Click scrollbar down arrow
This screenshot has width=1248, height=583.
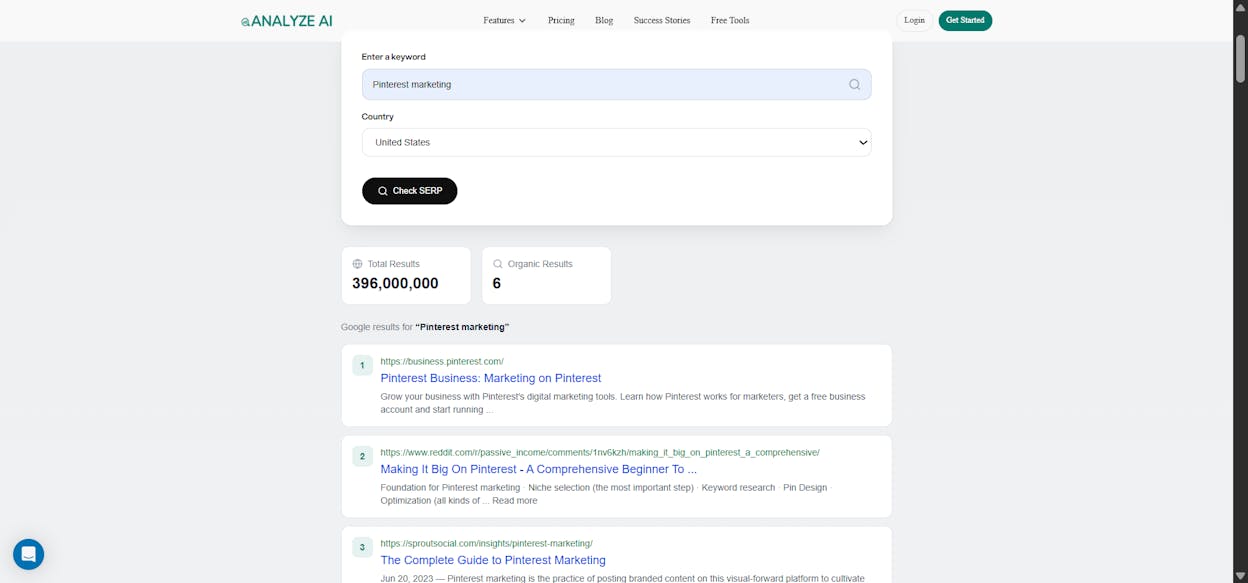(x=1240, y=576)
